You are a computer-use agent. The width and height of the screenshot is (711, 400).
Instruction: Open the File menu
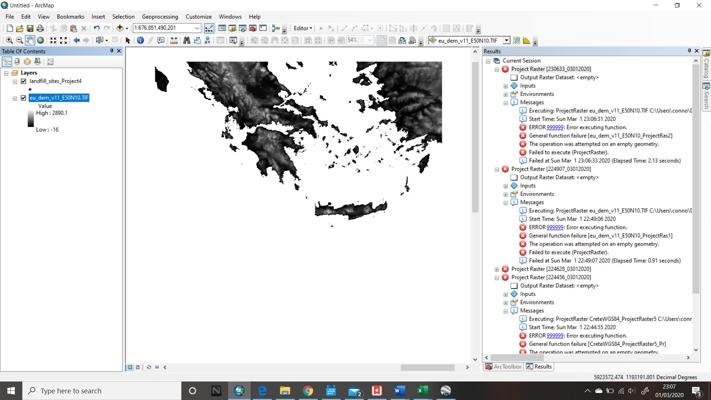tap(10, 17)
